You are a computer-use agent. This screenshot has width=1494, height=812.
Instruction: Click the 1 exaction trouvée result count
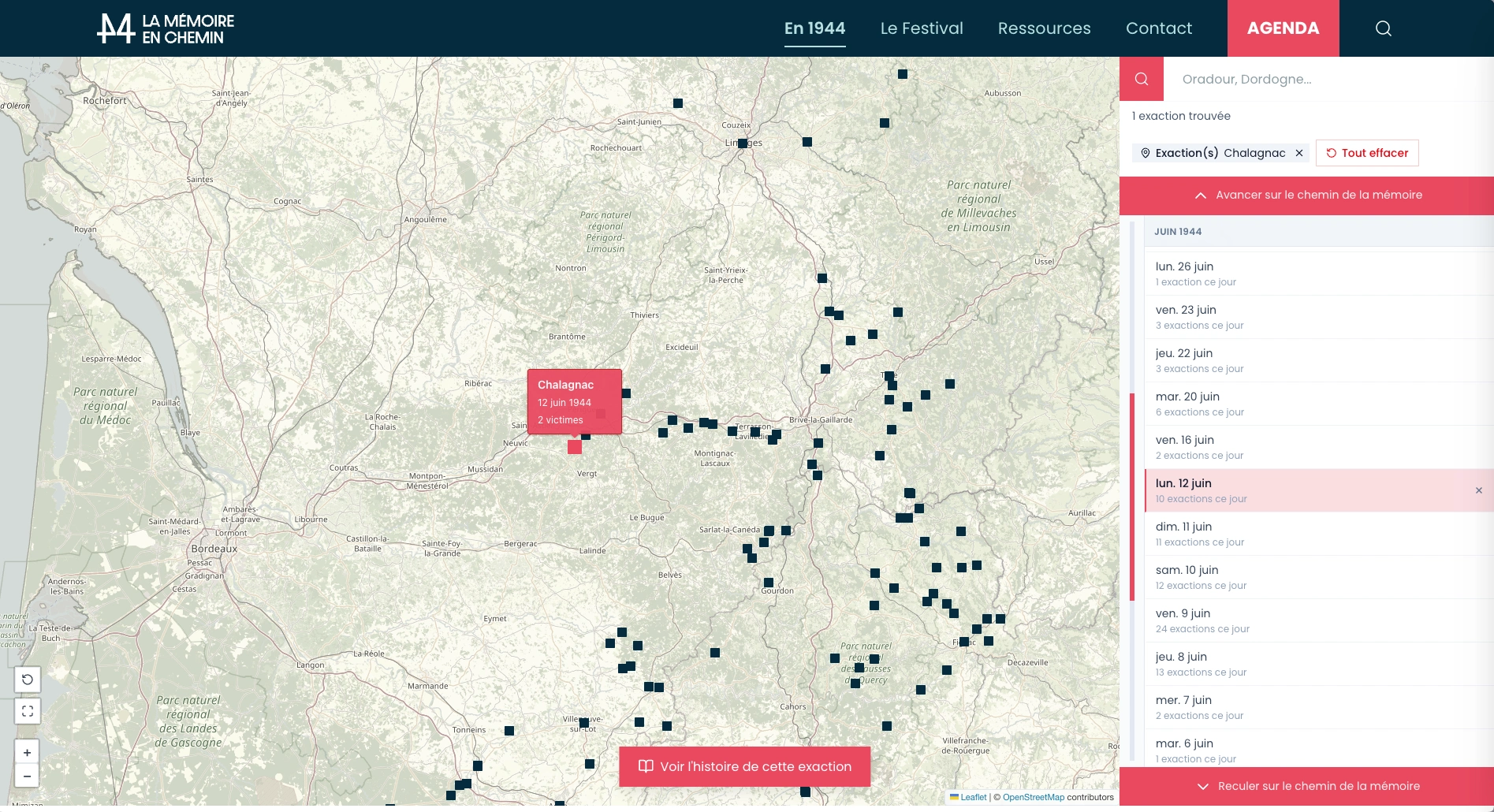point(1181,116)
